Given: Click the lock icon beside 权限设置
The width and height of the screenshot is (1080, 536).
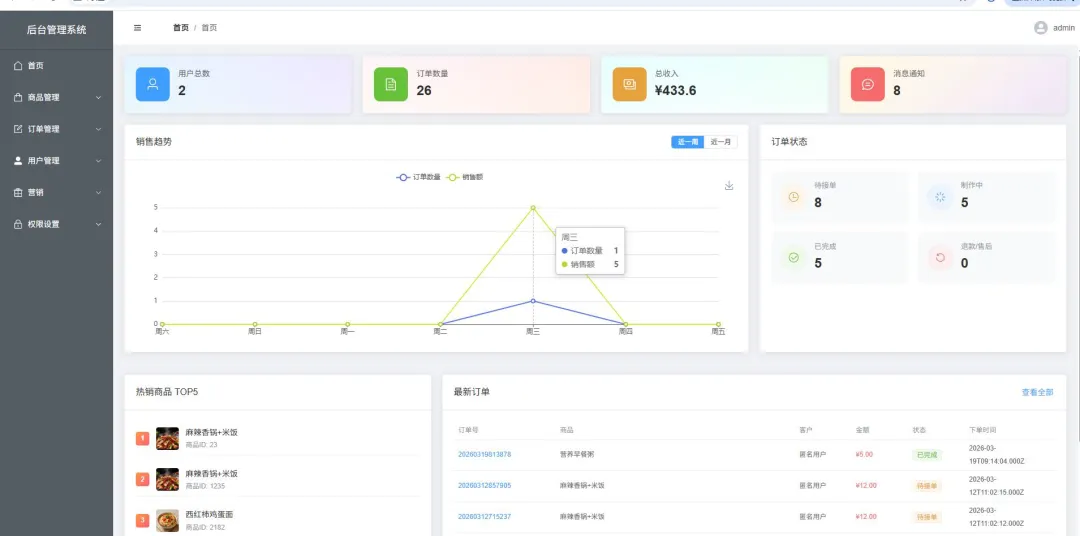Looking at the screenshot, I should point(19,224).
